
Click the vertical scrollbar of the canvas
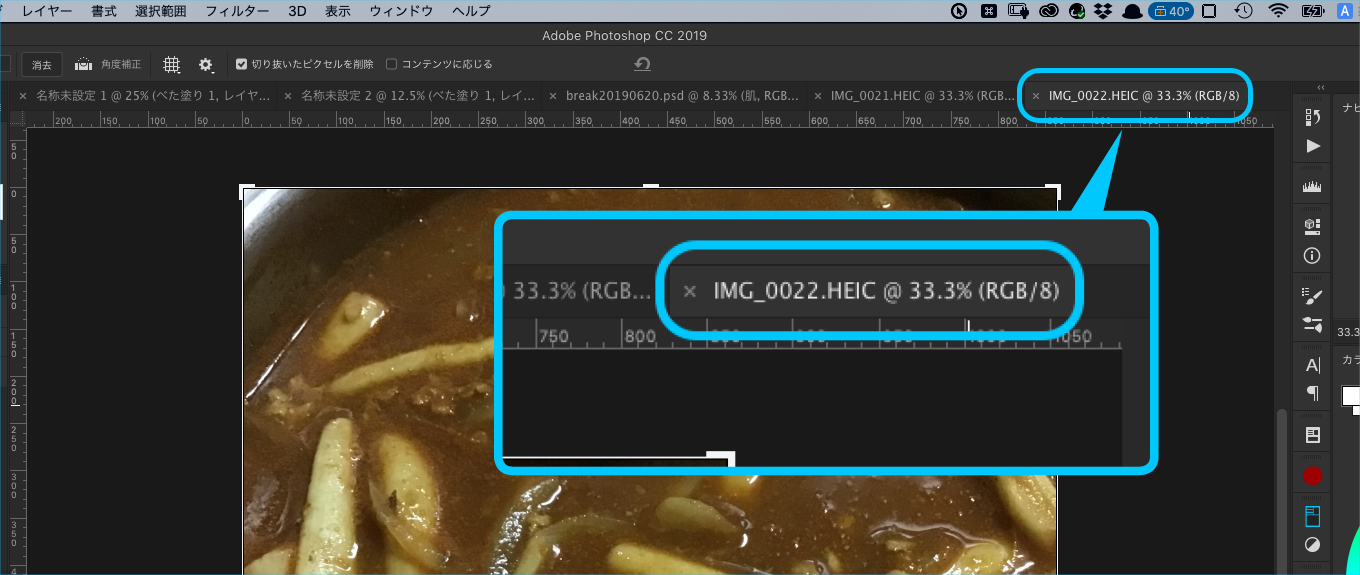coord(1282,491)
